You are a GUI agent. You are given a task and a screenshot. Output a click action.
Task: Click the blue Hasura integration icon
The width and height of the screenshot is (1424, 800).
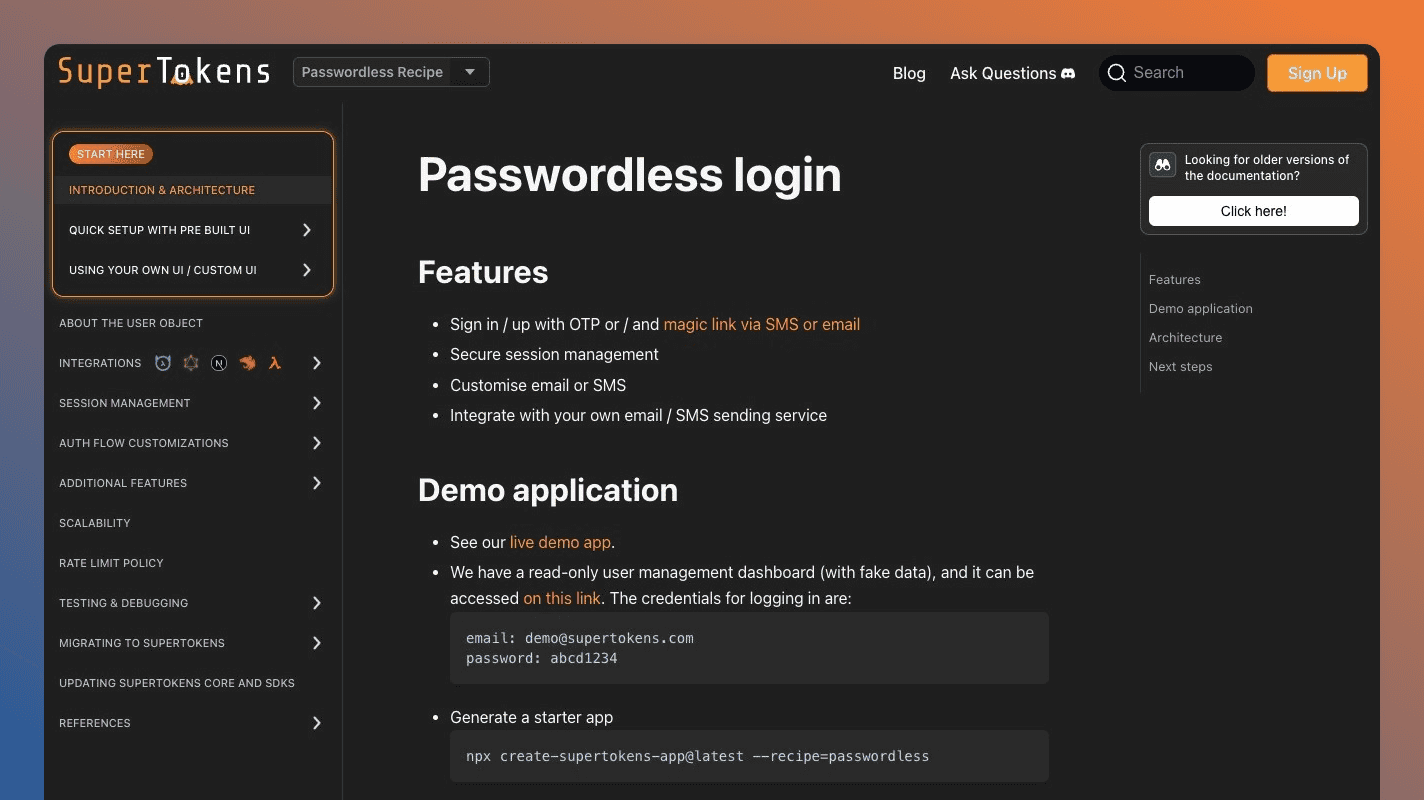(x=163, y=363)
